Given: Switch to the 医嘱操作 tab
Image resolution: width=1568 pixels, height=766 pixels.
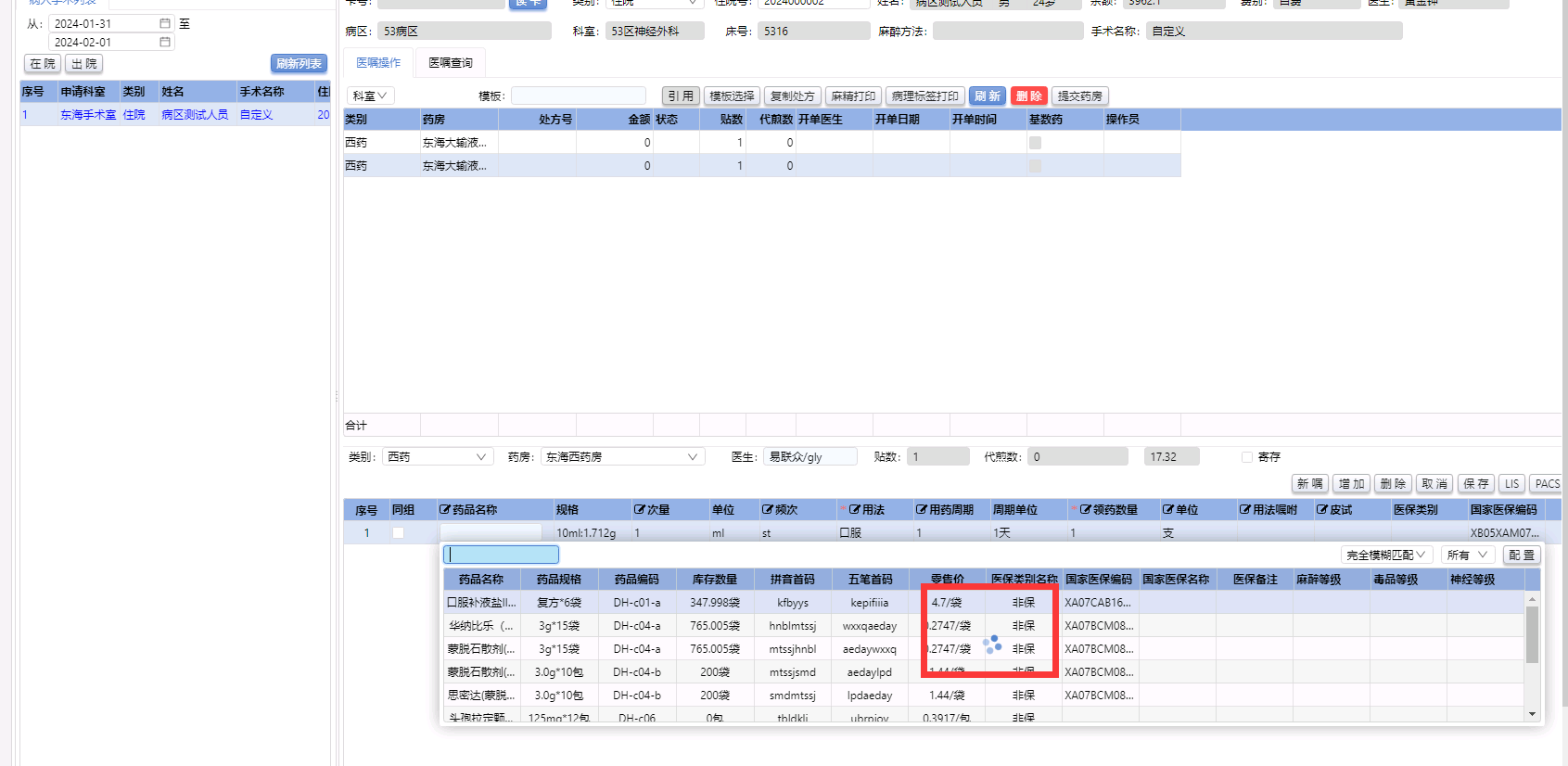Looking at the screenshot, I should [378, 63].
